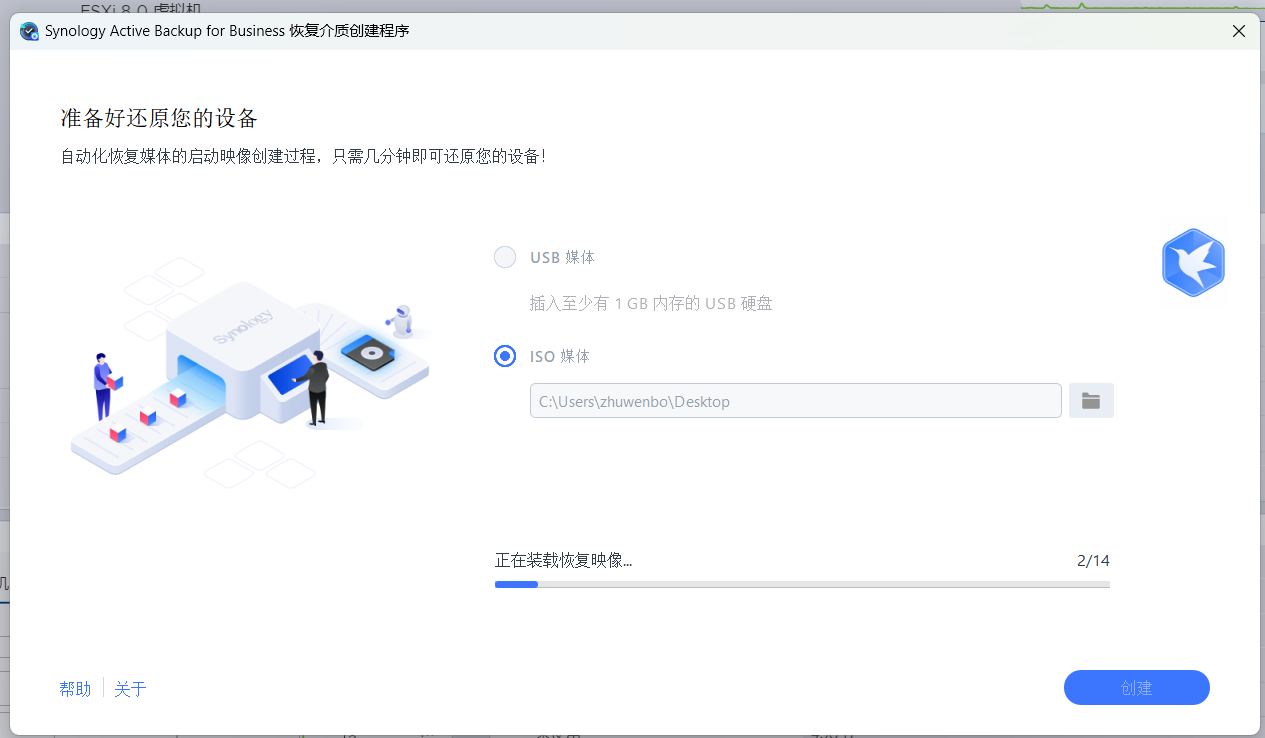
Task: Click the 2/14 step counter
Action: point(1093,561)
